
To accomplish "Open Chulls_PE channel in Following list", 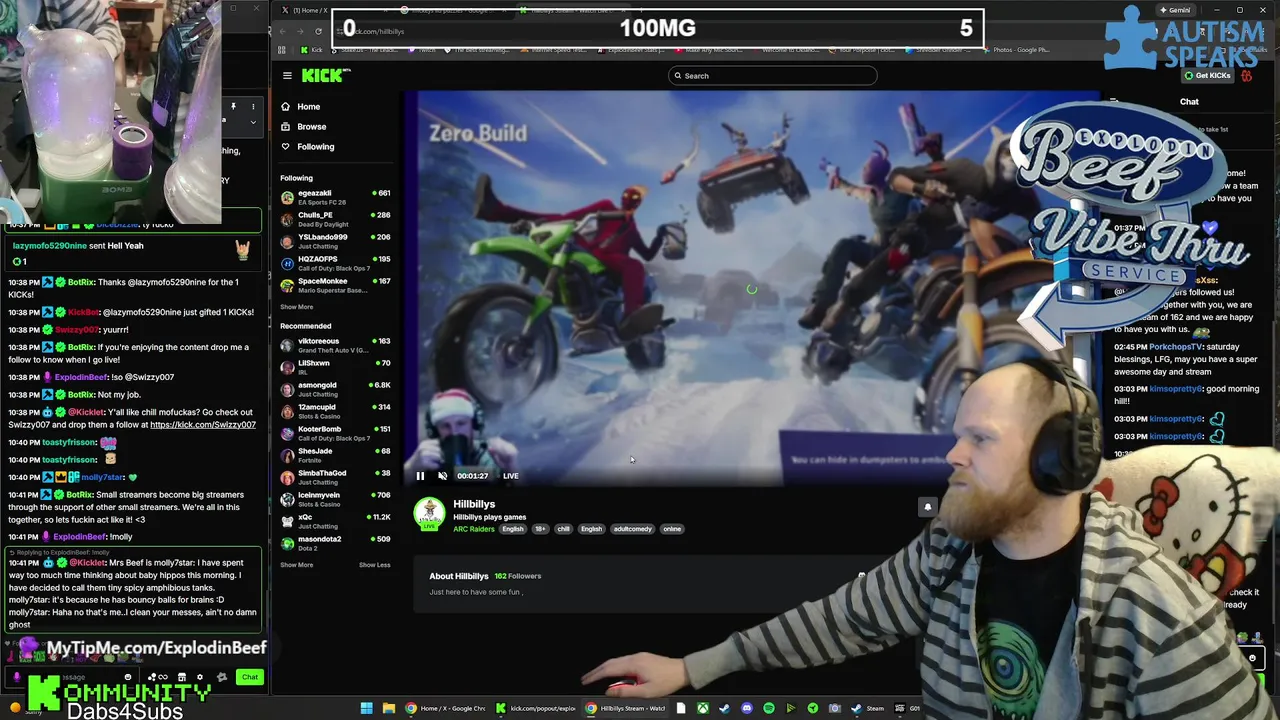I will coord(335,219).
